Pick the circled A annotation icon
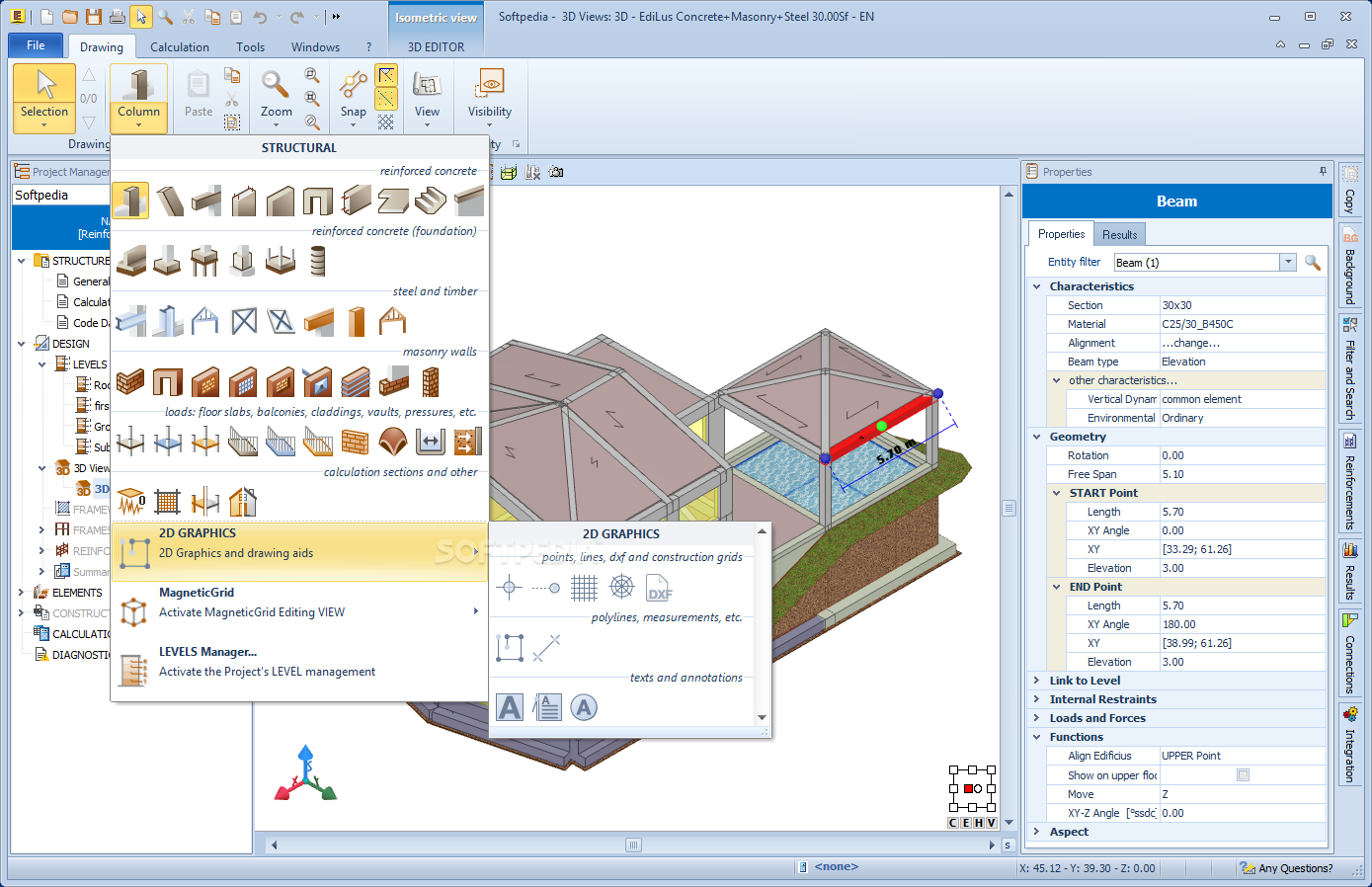This screenshot has height=887, width=1372. pyautogui.click(x=585, y=707)
